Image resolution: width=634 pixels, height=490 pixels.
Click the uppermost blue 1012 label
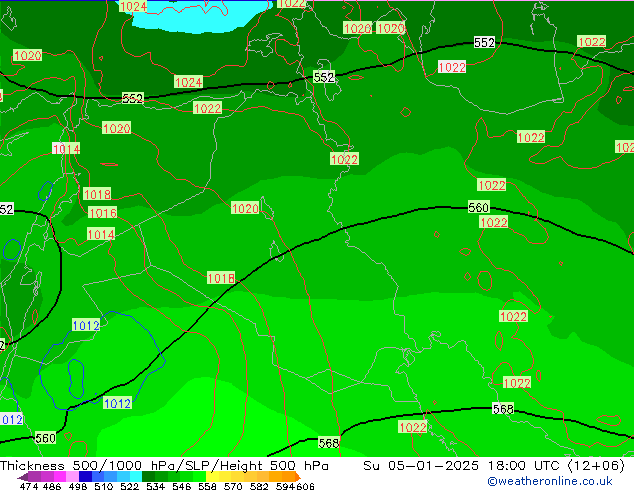86,326
